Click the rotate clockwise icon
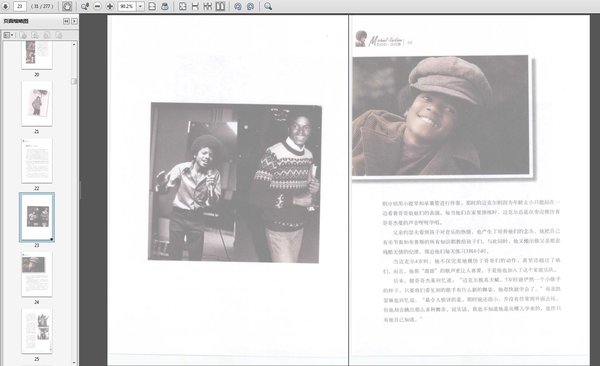Screen dimensions: 600x366 tap(250, 6)
